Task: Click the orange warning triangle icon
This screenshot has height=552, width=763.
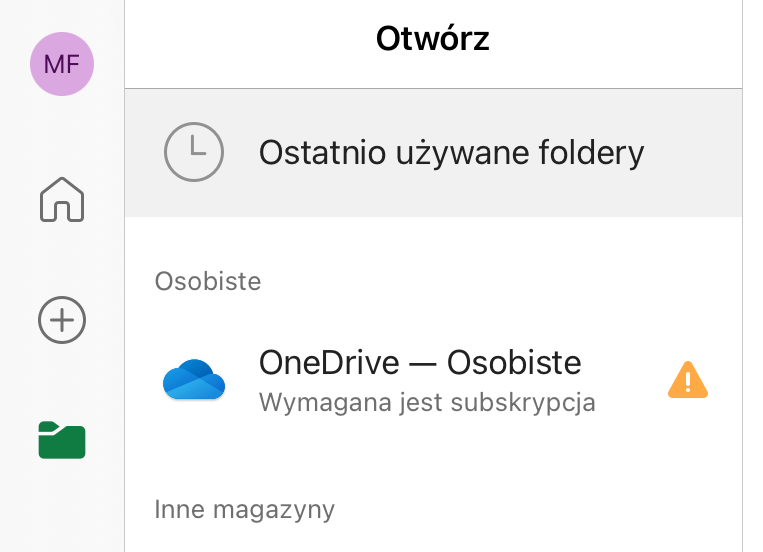Action: [688, 380]
